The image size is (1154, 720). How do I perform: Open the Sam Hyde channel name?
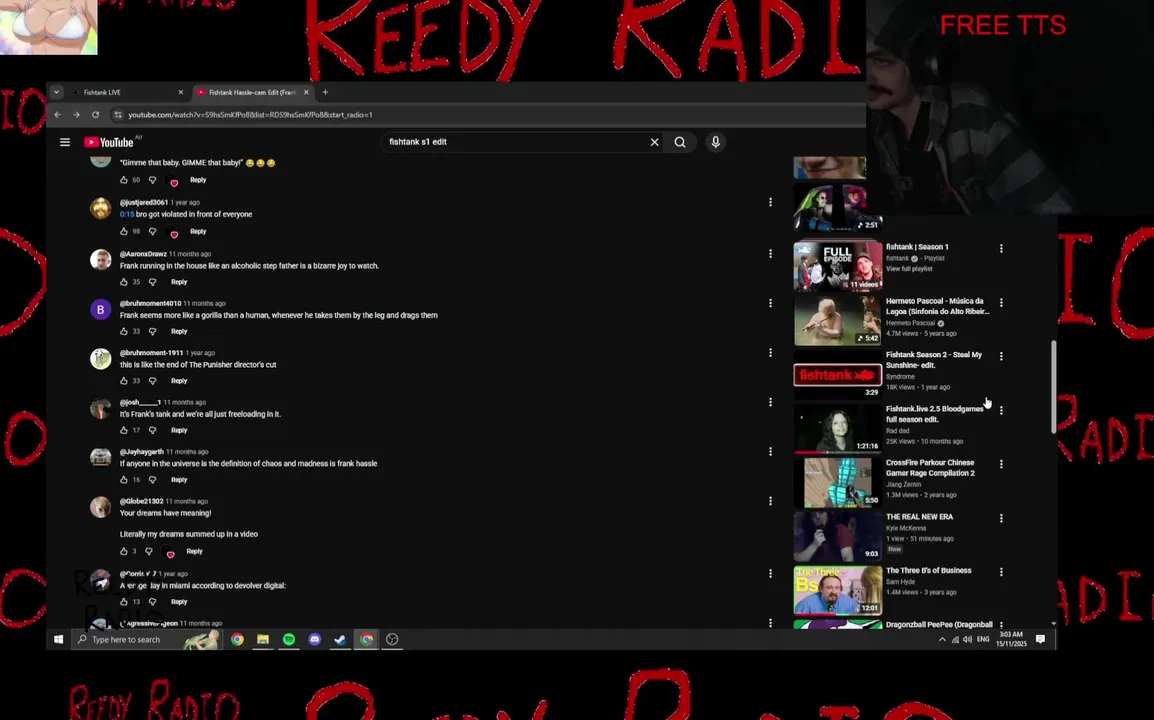click(x=900, y=582)
